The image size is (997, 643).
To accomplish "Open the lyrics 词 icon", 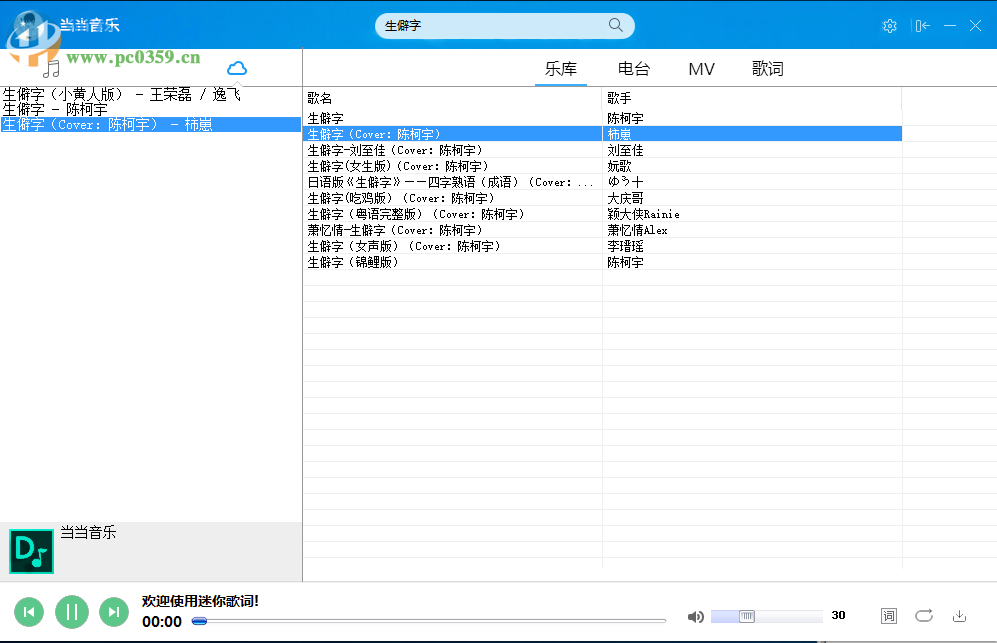I will pos(888,615).
